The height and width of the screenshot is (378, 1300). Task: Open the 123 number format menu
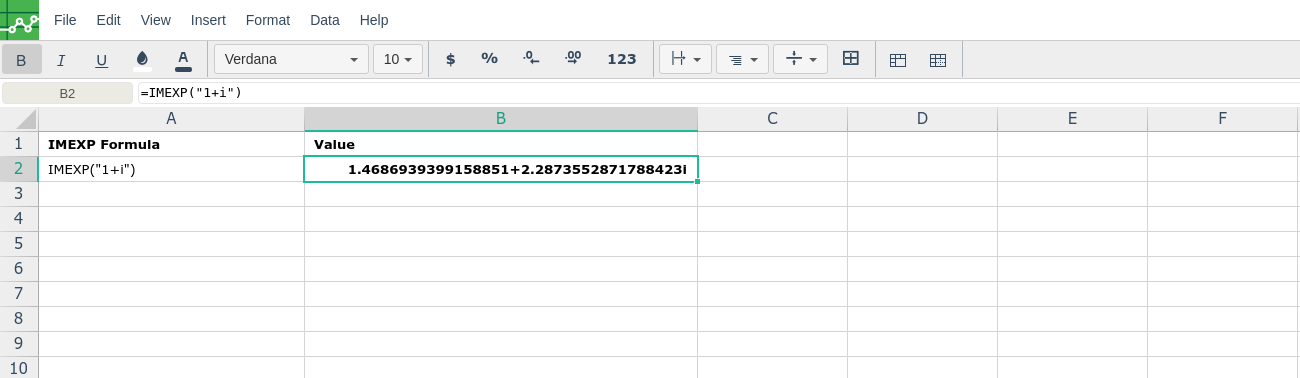pos(622,59)
